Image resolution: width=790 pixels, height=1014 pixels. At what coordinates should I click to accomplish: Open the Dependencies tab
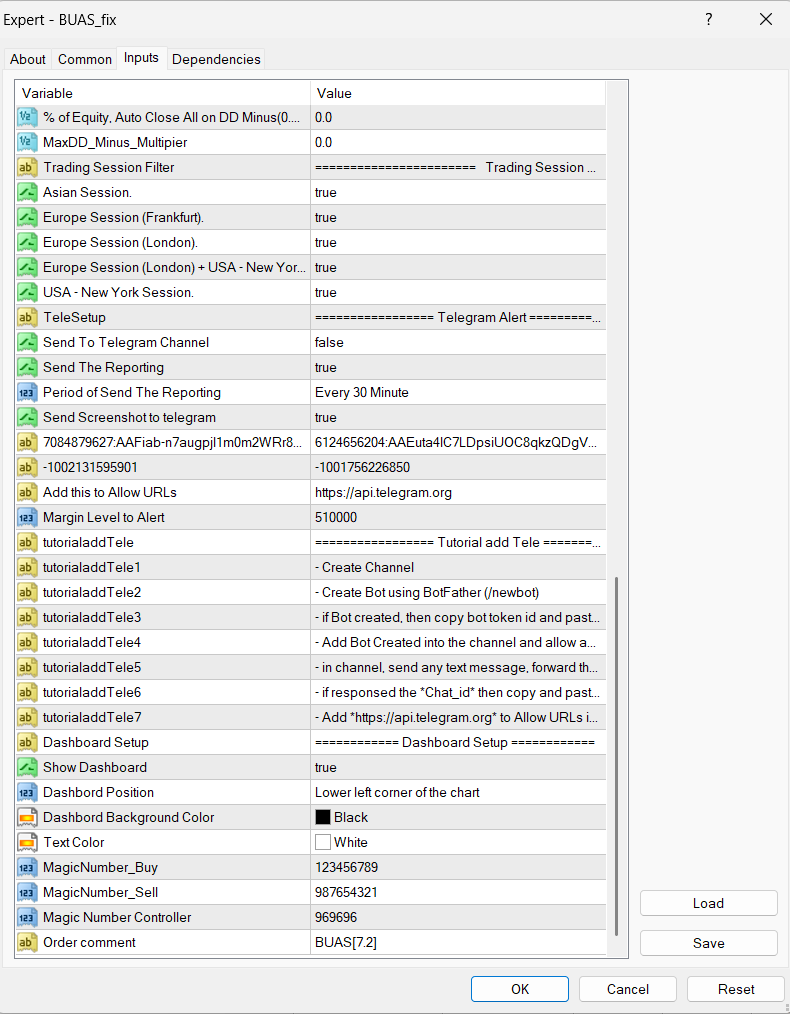(216, 59)
